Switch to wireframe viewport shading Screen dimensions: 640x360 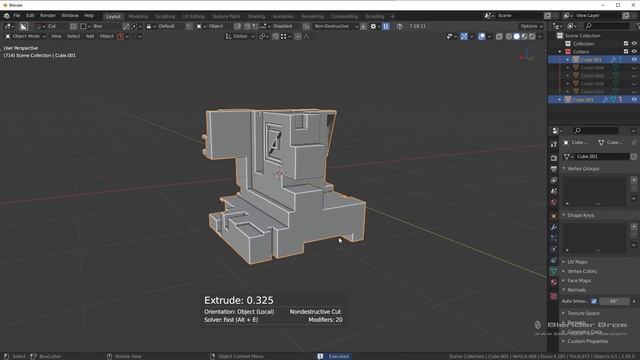pyautogui.click(x=509, y=36)
